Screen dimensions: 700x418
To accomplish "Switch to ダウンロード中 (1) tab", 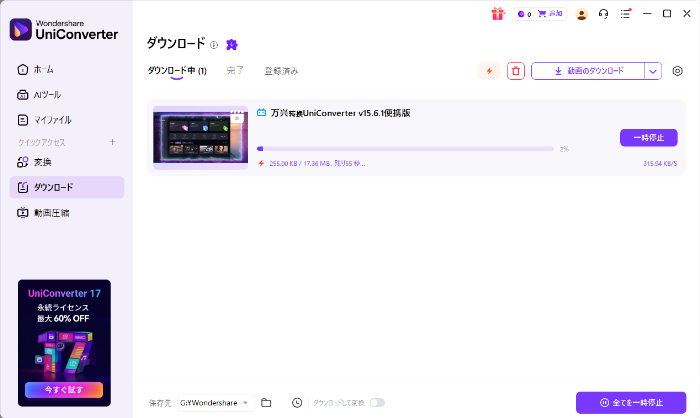I will coord(177,71).
